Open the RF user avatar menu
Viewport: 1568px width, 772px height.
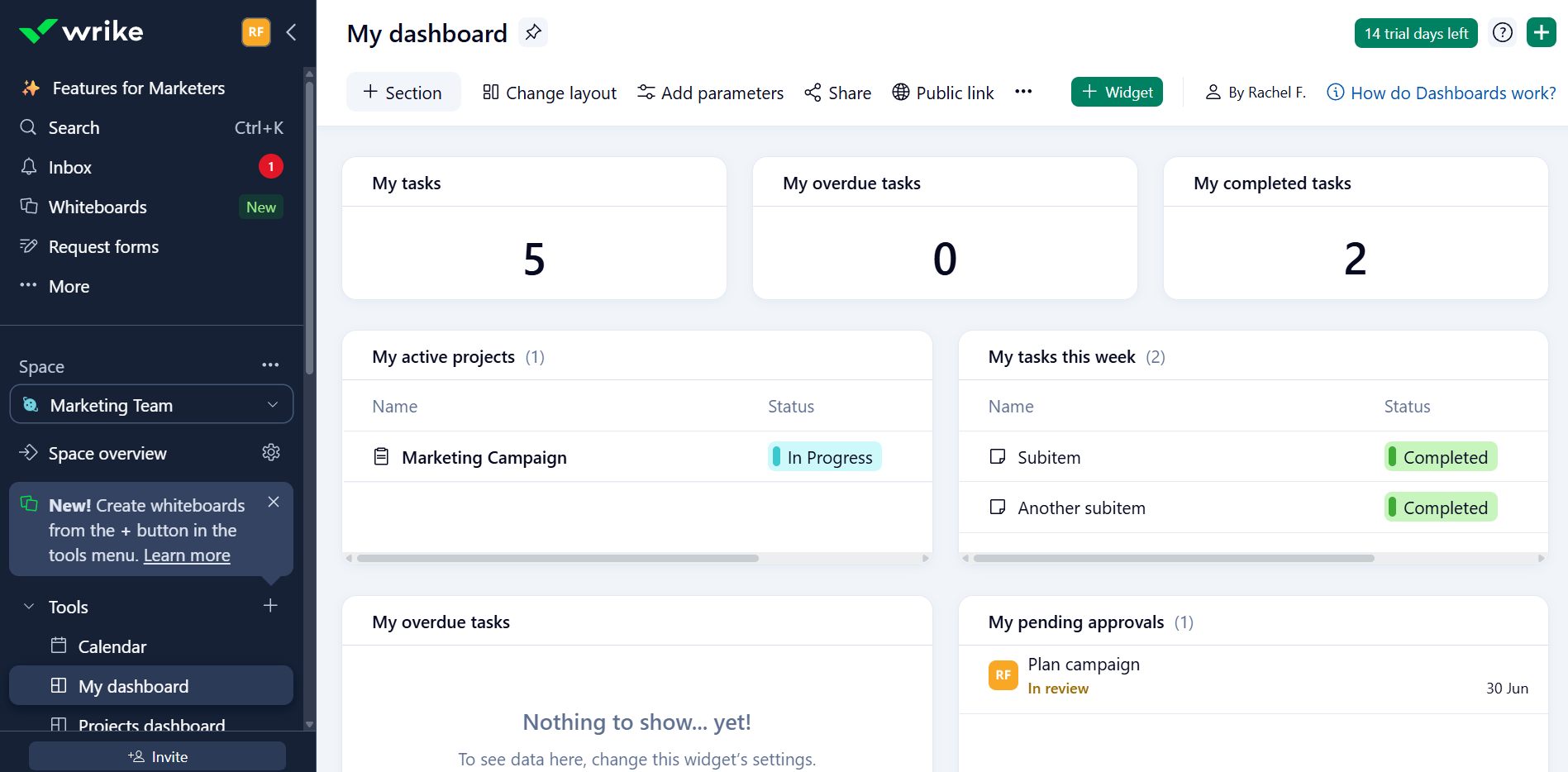[256, 32]
